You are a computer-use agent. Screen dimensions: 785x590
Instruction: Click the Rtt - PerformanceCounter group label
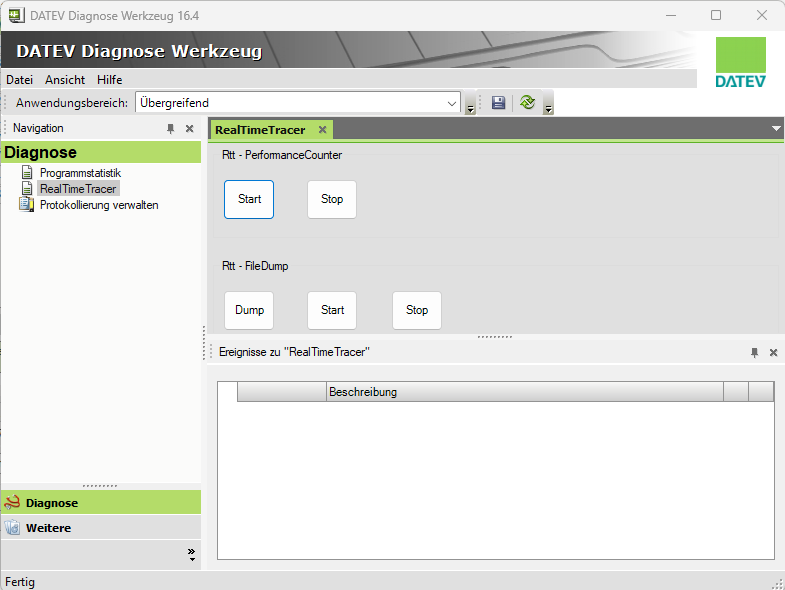click(282, 155)
